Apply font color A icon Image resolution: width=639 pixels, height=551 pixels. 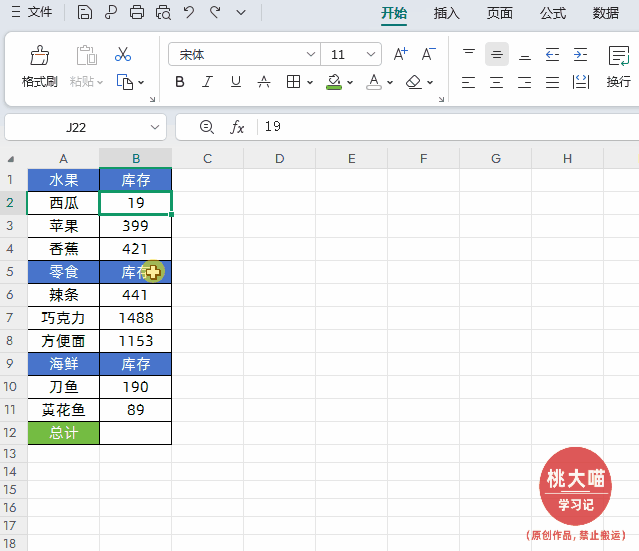374,82
